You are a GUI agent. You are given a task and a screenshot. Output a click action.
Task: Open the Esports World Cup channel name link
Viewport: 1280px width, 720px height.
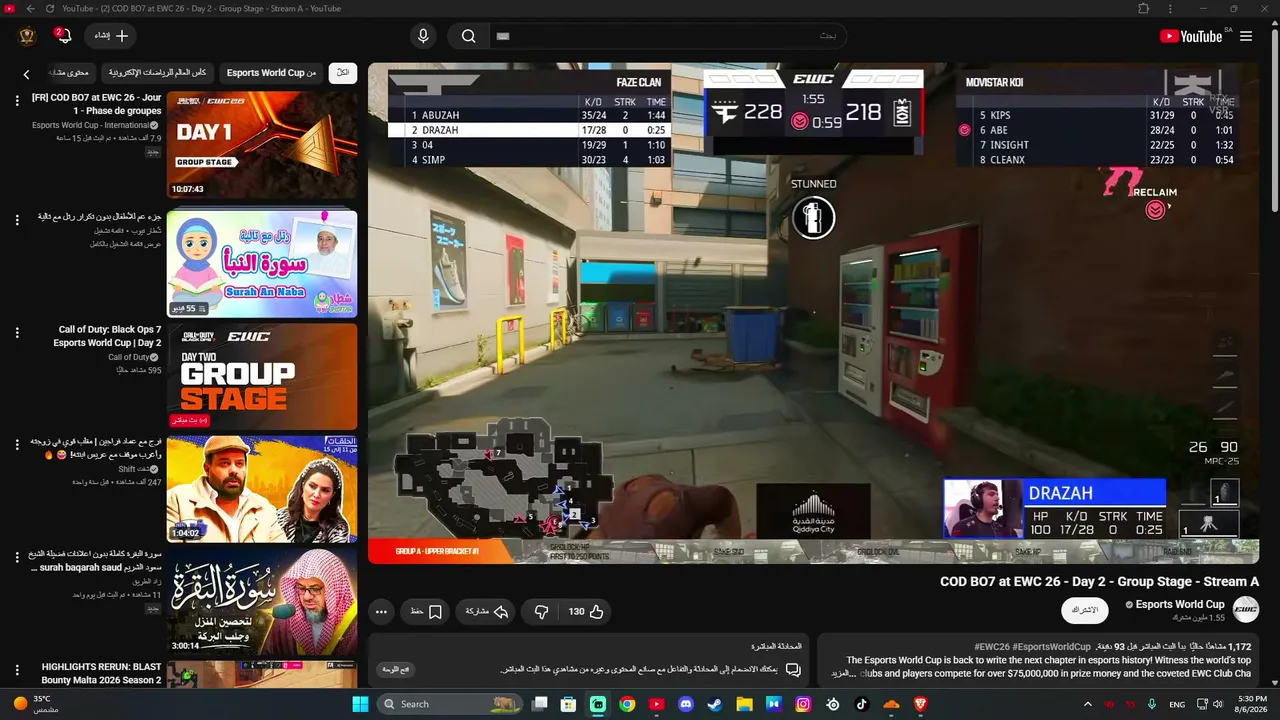tap(1180, 604)
